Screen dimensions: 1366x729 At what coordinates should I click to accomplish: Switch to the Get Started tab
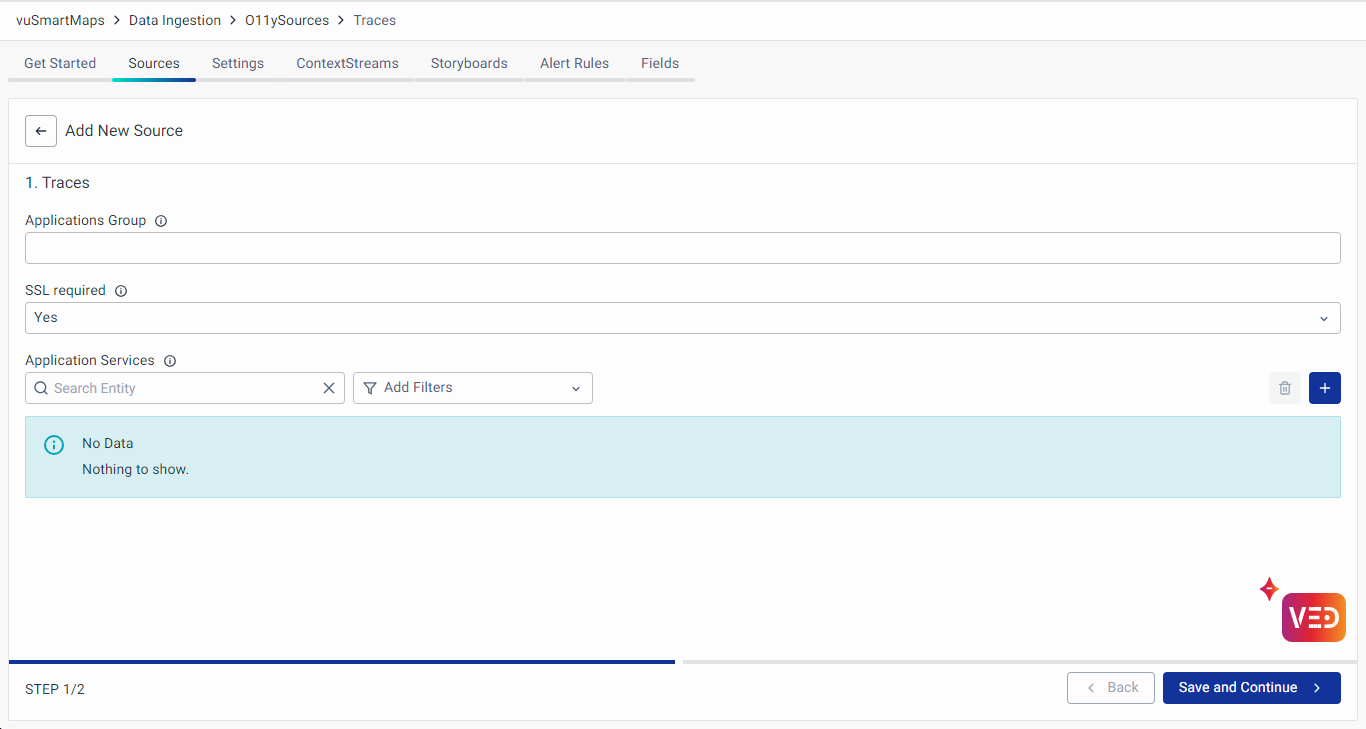point(60,63)
